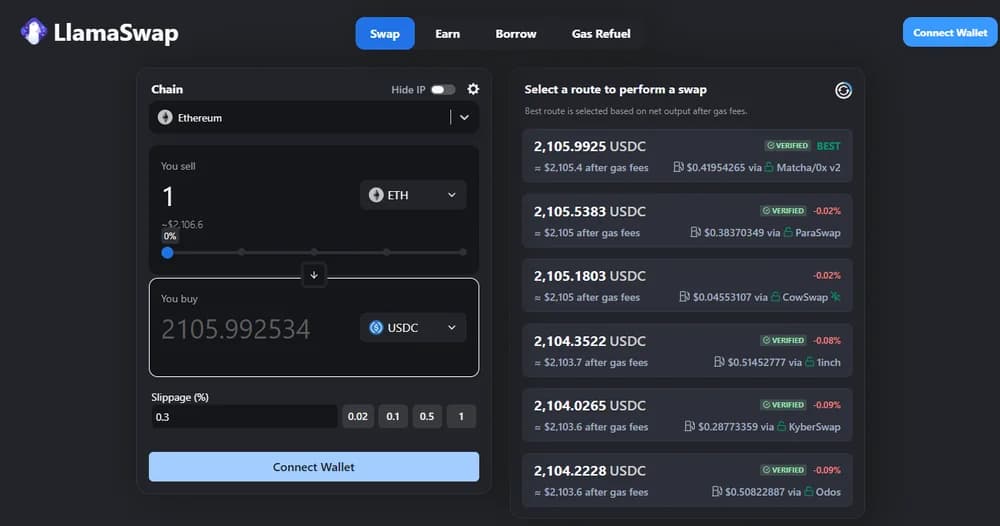This screenshot has height=526, width=1000.
Task: Click Connect Wallet in the top right
Action: (949, 32)
